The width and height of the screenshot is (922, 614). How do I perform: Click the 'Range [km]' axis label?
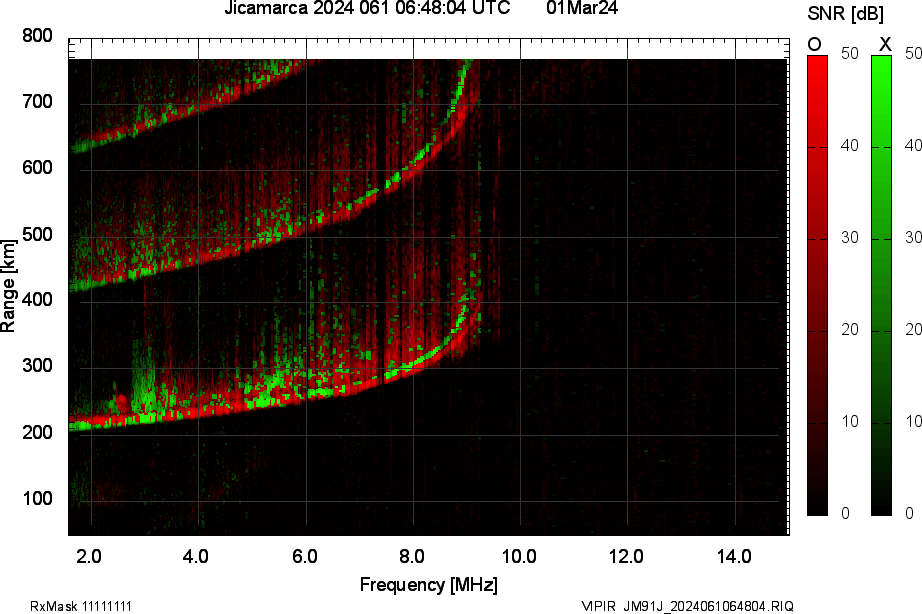8,286
